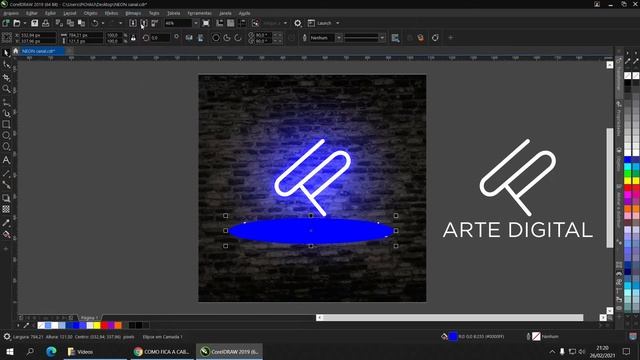The width and height of the screenshot is (640, 360).
Task: Select the Freehand curve tool
Action: [6, 102]
